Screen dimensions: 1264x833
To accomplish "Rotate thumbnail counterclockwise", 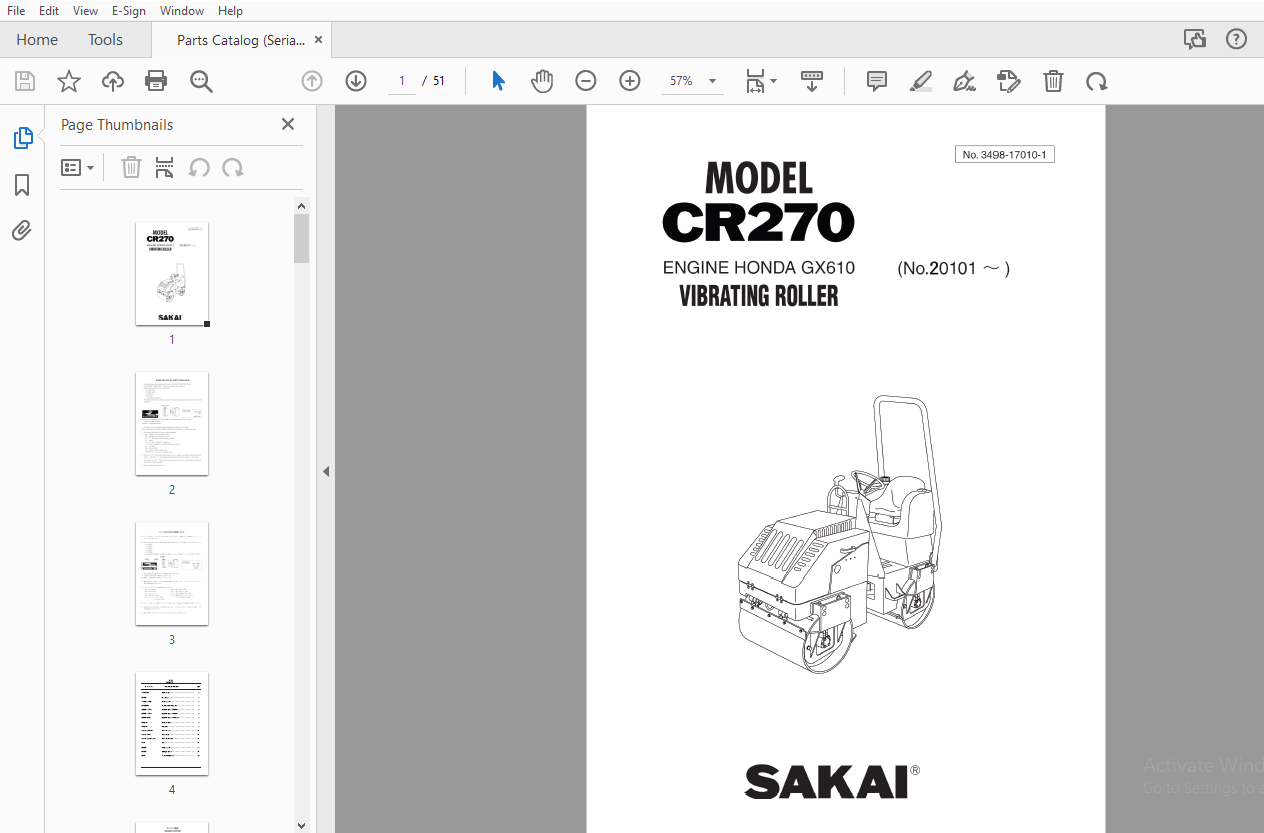I will click(x=199, y=167).
